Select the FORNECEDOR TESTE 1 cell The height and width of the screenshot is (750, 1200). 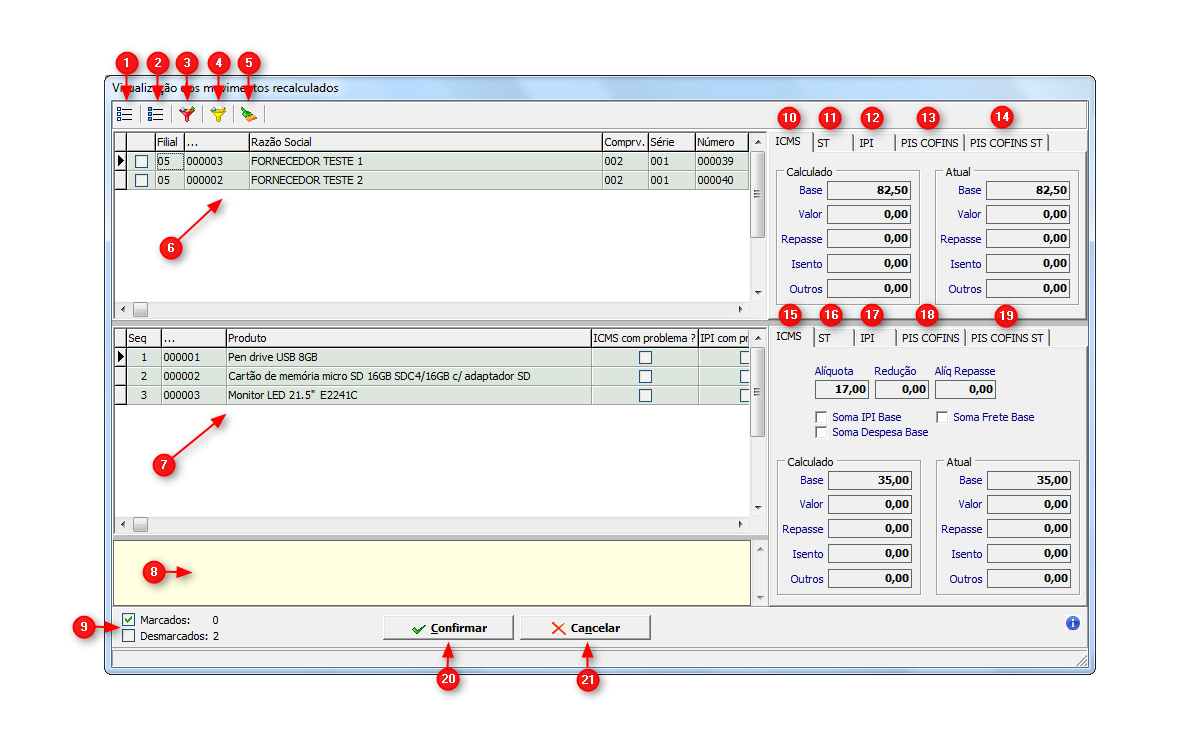point(424,161)
